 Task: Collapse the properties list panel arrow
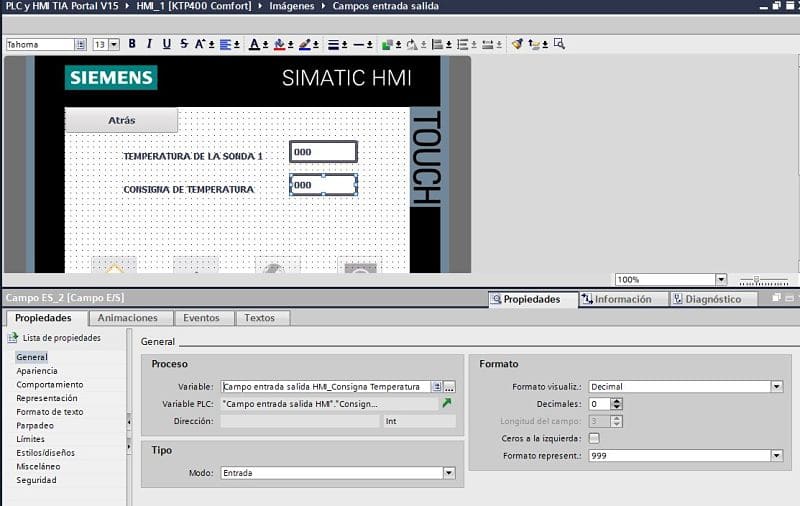point(129,422)
